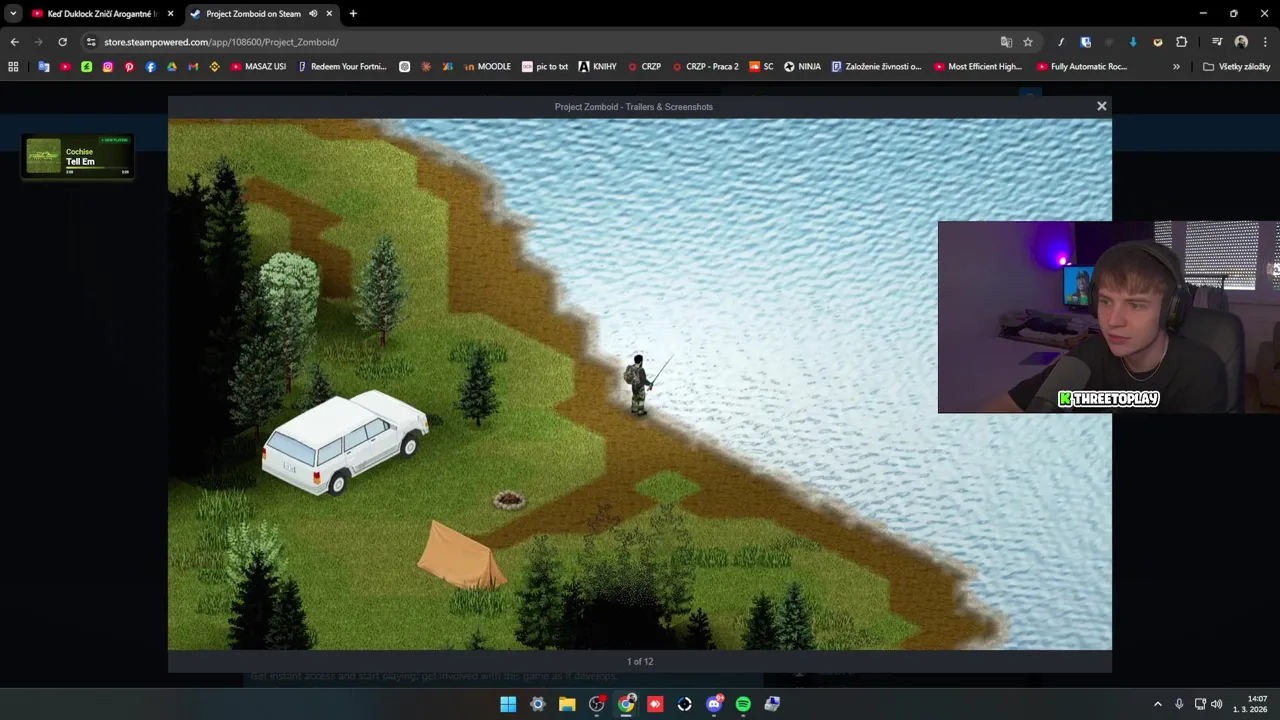1280x720 pixels.
Task: Close the Trailers & Screenshots viewer
Action: (1102, 106)
